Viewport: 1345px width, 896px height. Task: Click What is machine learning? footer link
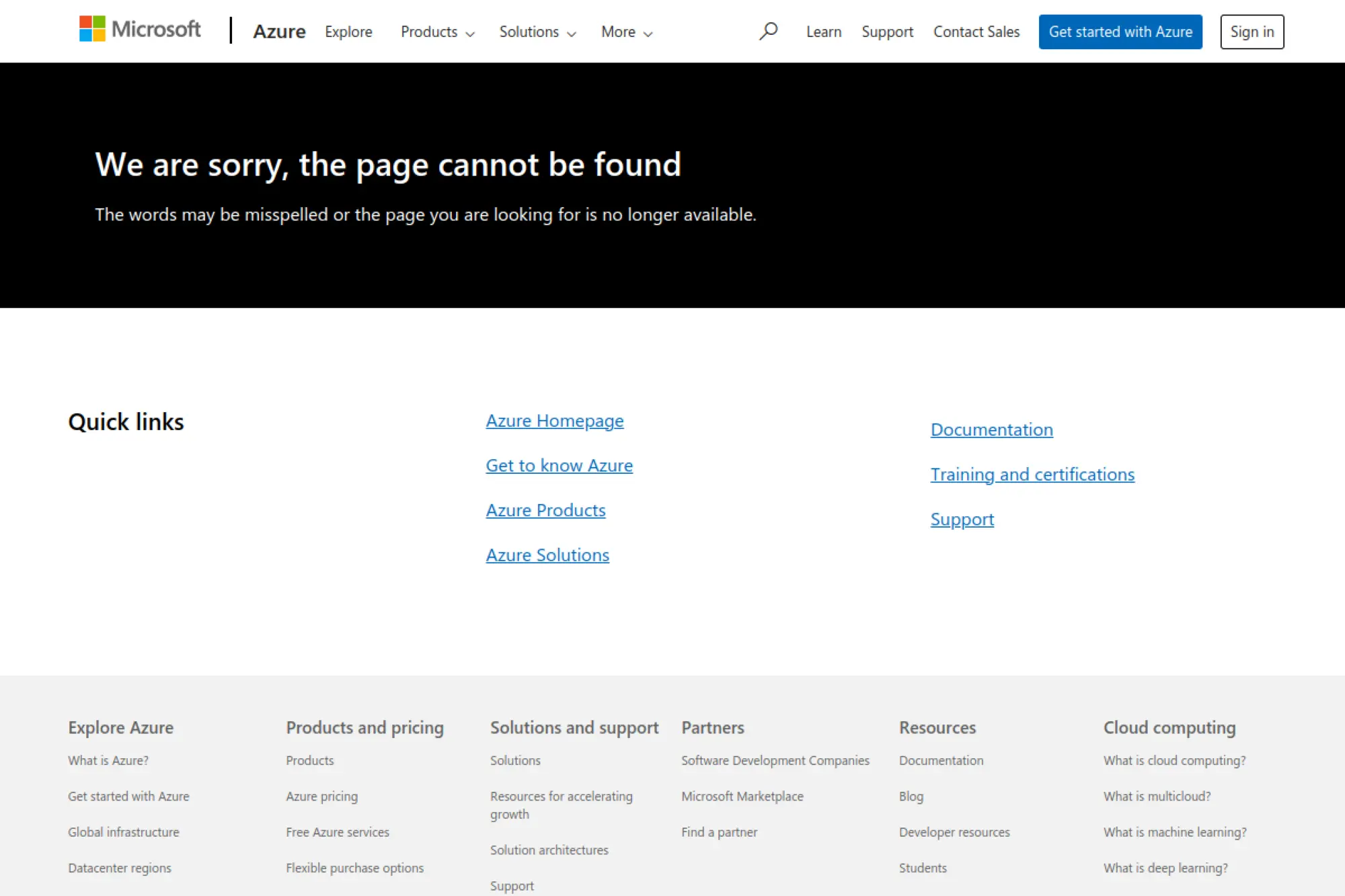(x=1174, y=832)
